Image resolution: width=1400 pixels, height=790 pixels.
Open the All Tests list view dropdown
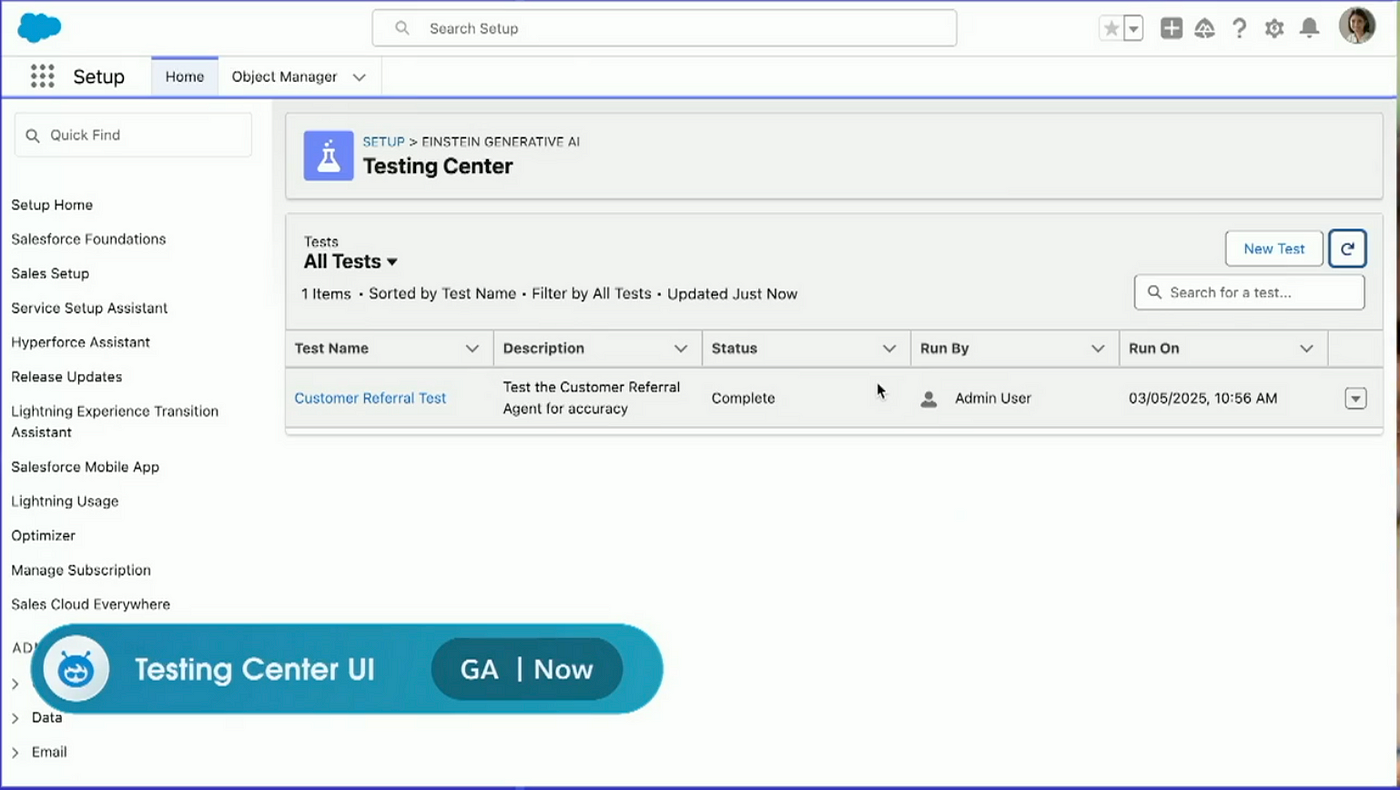(351, 261)
